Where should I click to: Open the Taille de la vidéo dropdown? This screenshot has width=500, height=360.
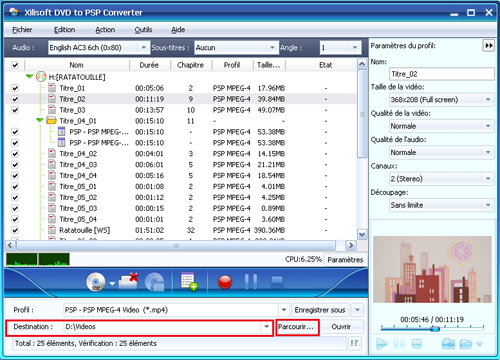click(488, 99)
